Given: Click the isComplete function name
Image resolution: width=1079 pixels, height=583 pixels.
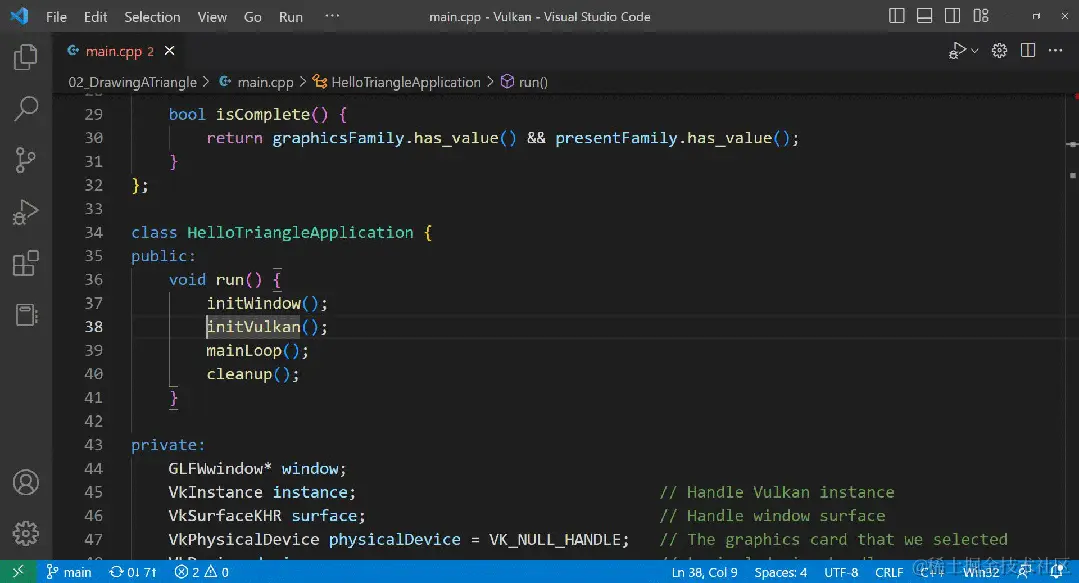Looking at the screenshot, I should 263,114.
